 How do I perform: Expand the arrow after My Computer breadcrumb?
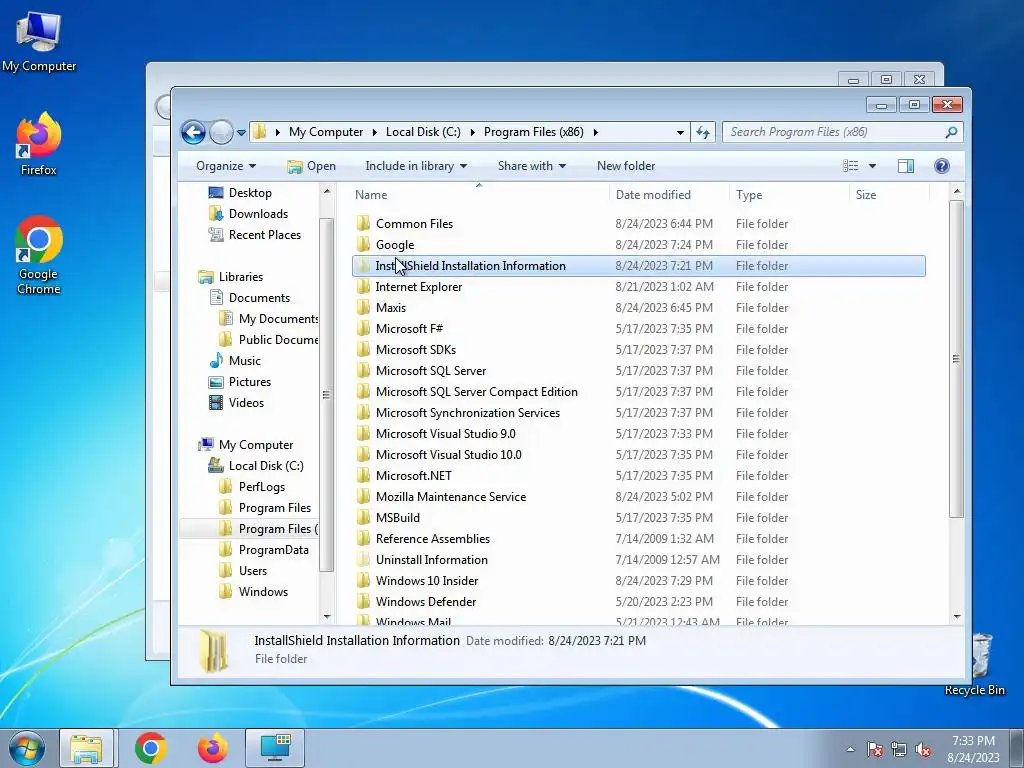pyautogui.click(x=375, y=132)
